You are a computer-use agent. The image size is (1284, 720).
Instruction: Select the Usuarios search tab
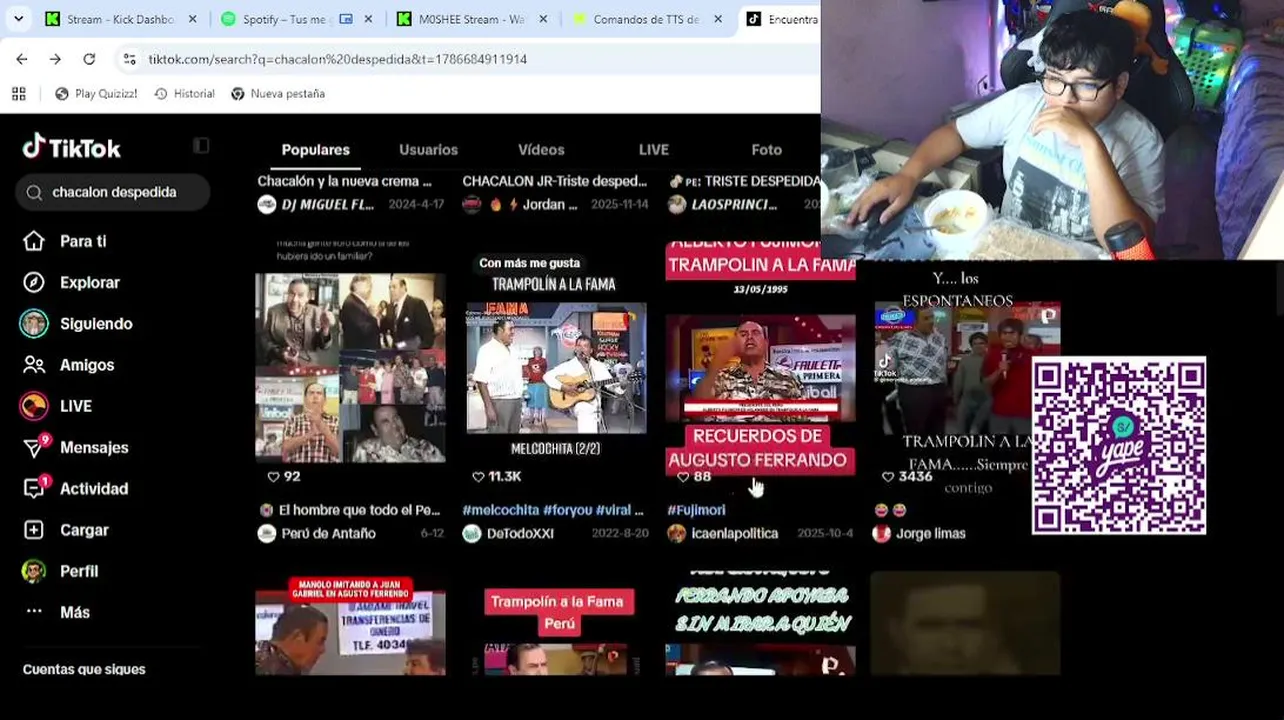tap(429, 150)
